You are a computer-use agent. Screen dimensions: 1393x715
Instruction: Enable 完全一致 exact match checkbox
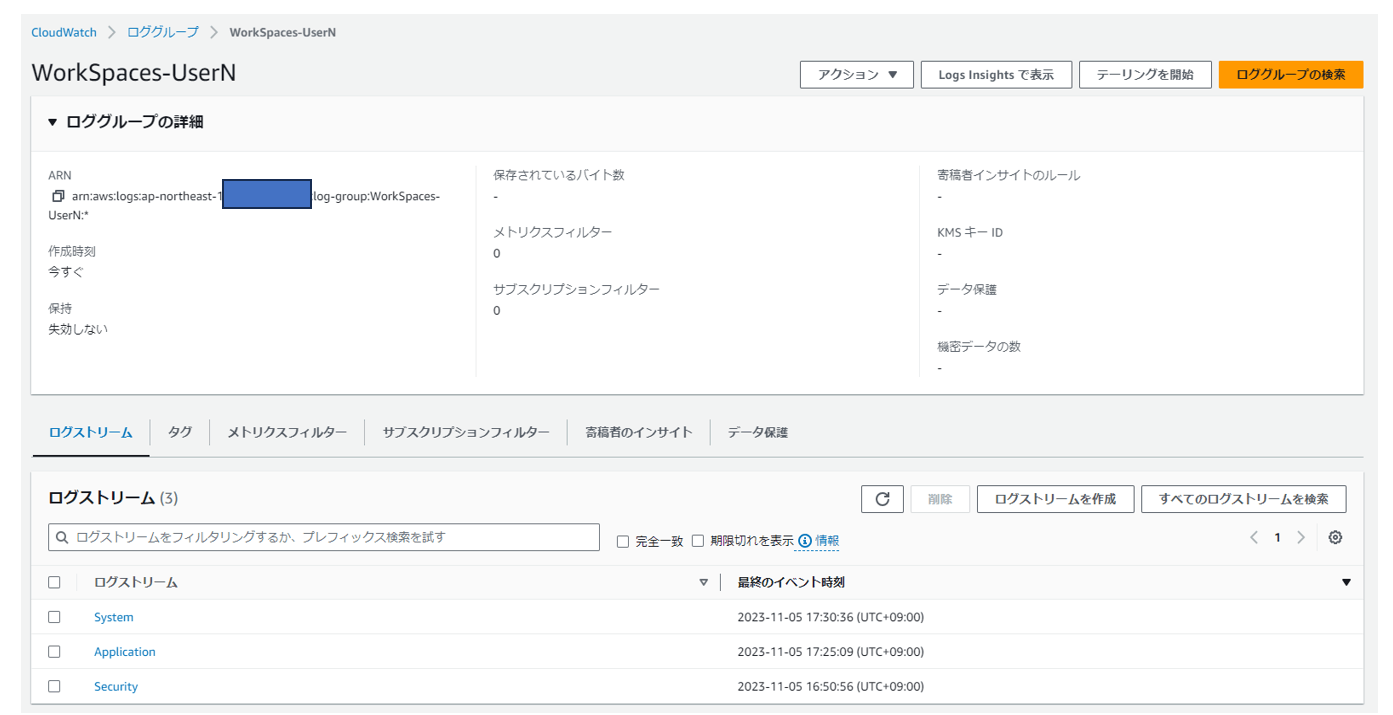[x=623, y=541]
